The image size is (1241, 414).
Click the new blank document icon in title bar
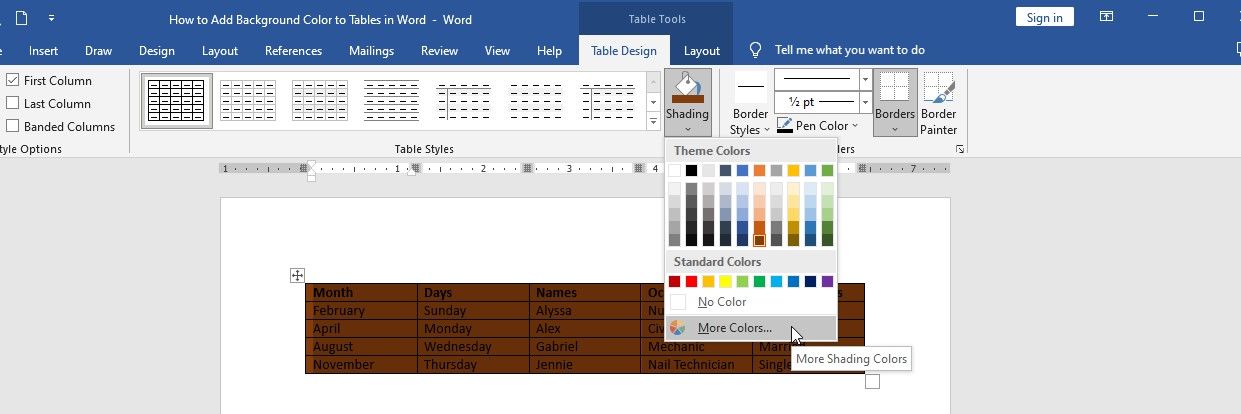pyautogui.click(x=22, y=18)
